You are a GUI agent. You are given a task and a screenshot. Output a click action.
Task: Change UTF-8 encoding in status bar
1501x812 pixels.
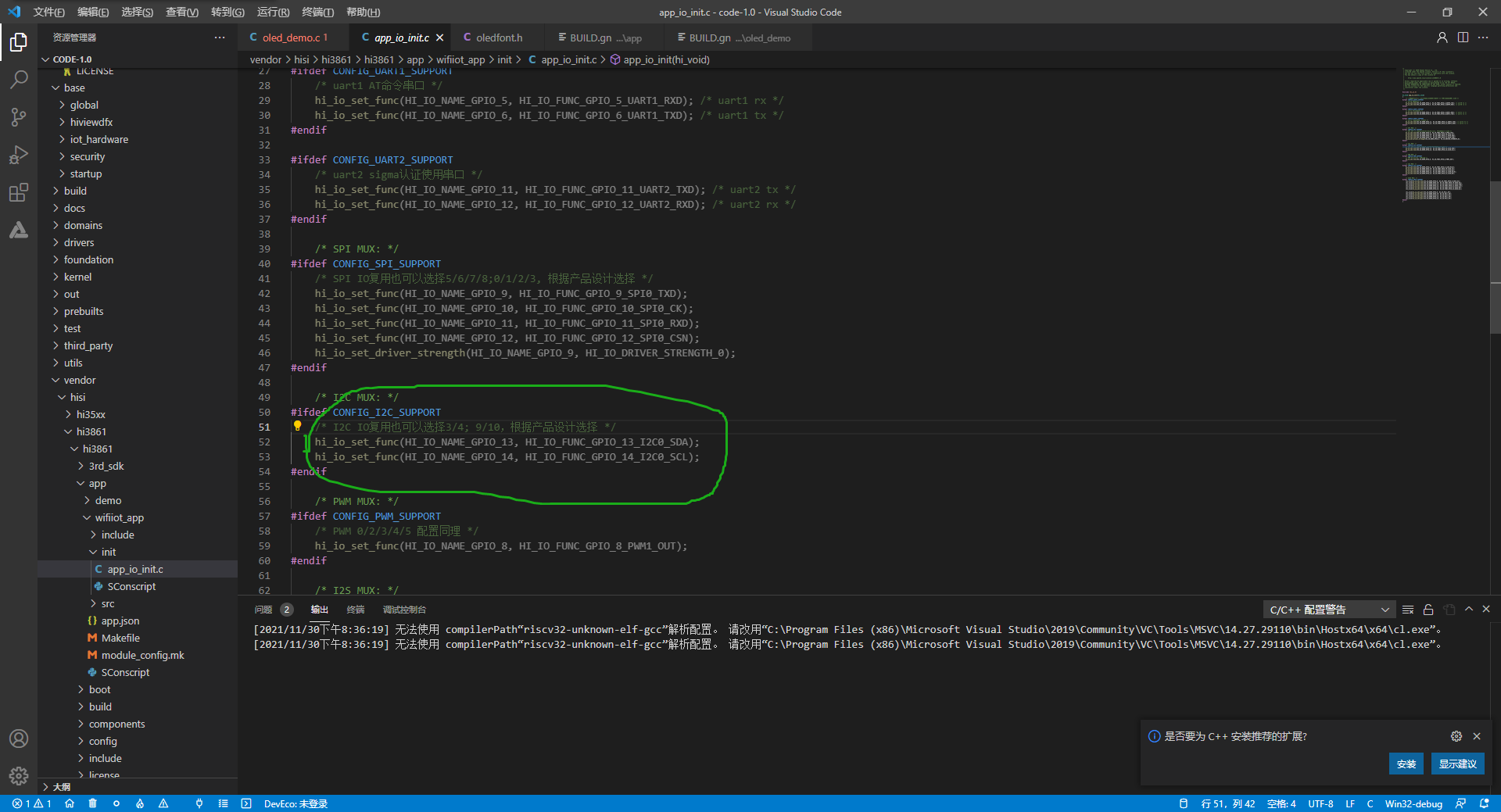1320,803
